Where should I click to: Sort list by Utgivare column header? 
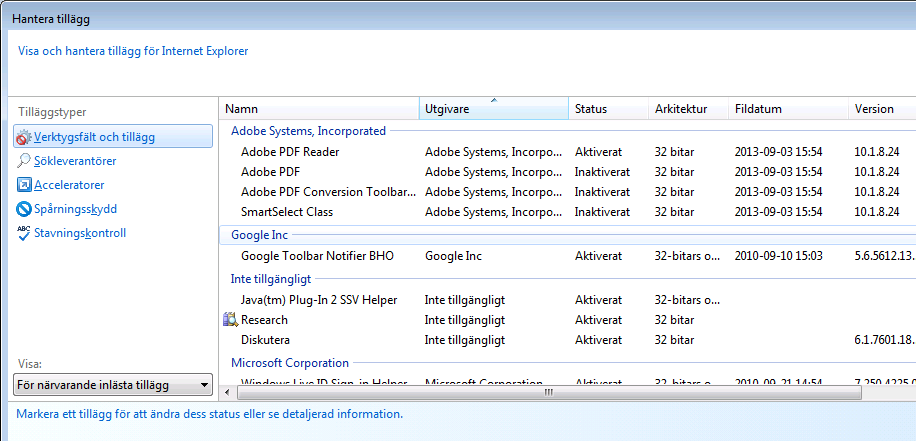[x=494, y=109]
